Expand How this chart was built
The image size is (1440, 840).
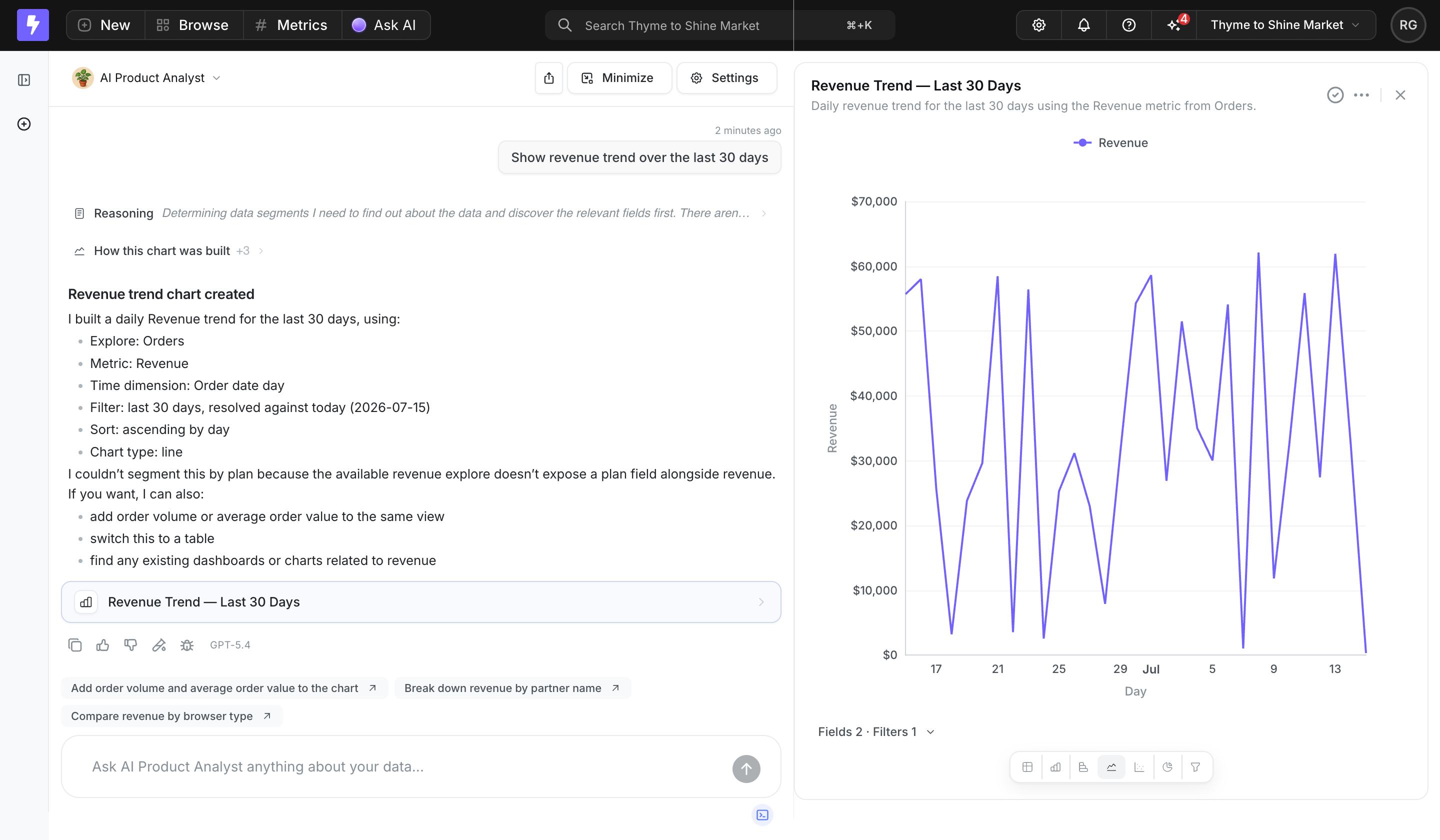pos(168,251)
